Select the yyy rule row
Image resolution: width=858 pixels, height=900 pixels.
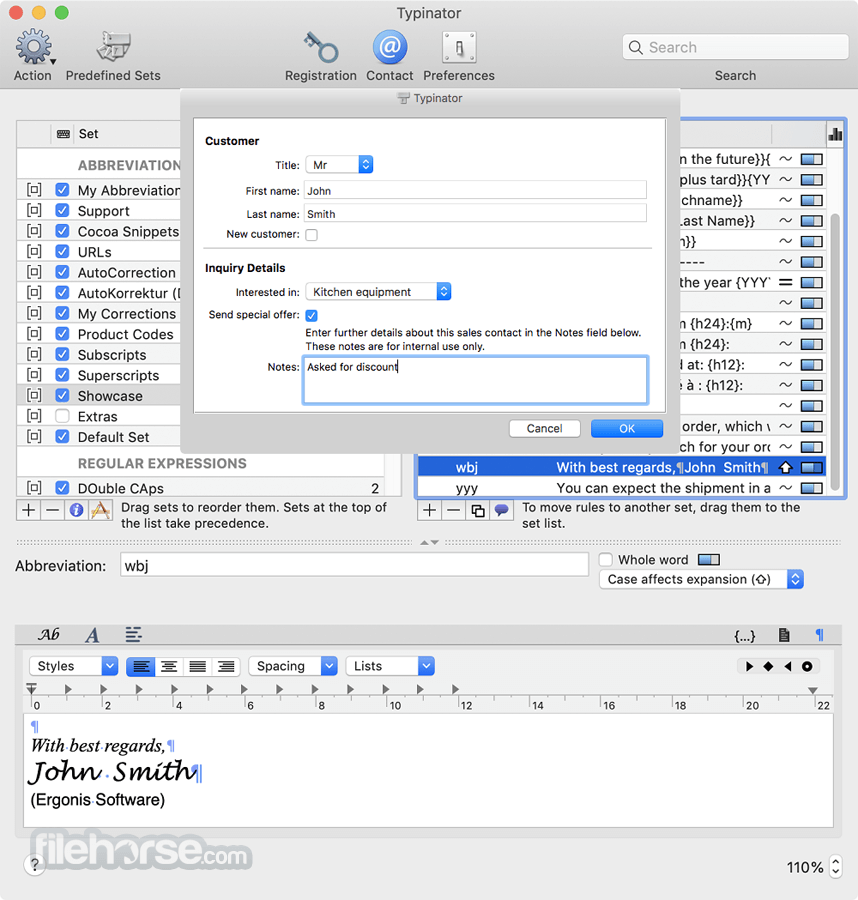click(x=622, y=488)
